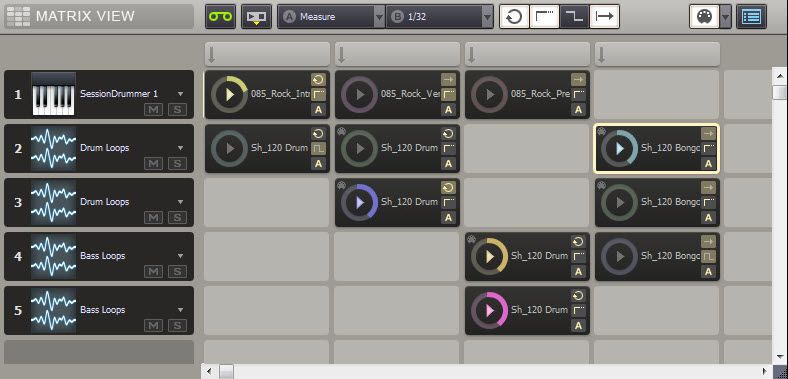788x379 pixels.
Task: Open the Measure trigger resolution dropdown
Action: 331,17
